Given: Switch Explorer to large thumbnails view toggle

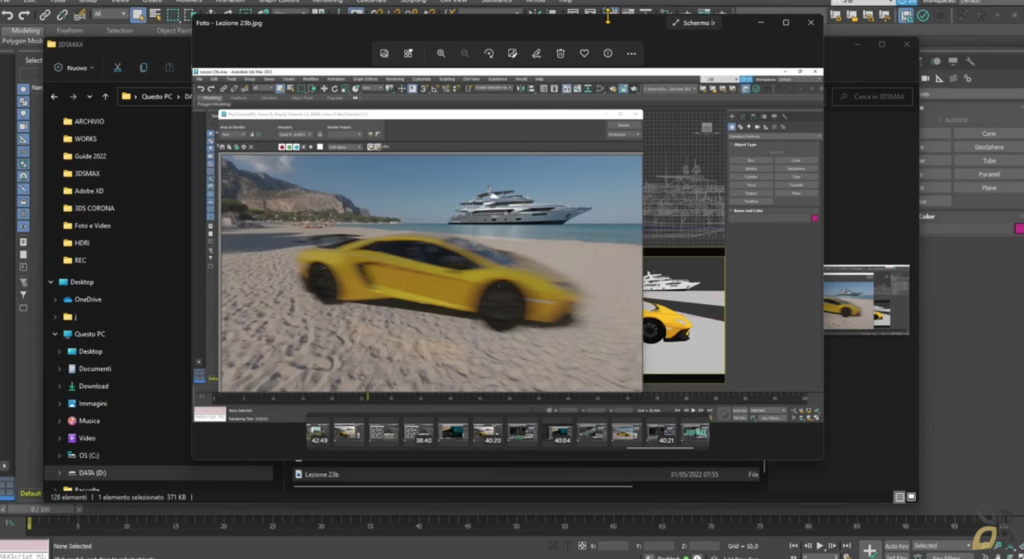Looking at the screenshot, I should tap(911, 497).
